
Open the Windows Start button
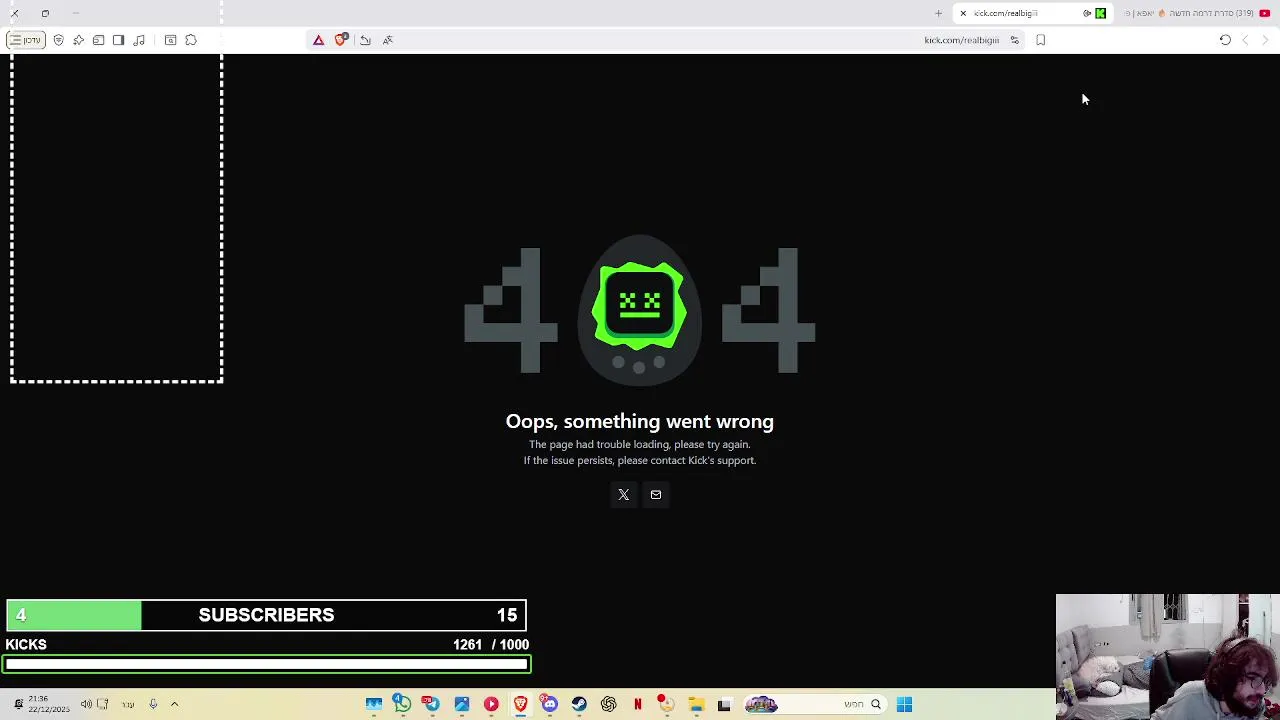tap(904, 704)
